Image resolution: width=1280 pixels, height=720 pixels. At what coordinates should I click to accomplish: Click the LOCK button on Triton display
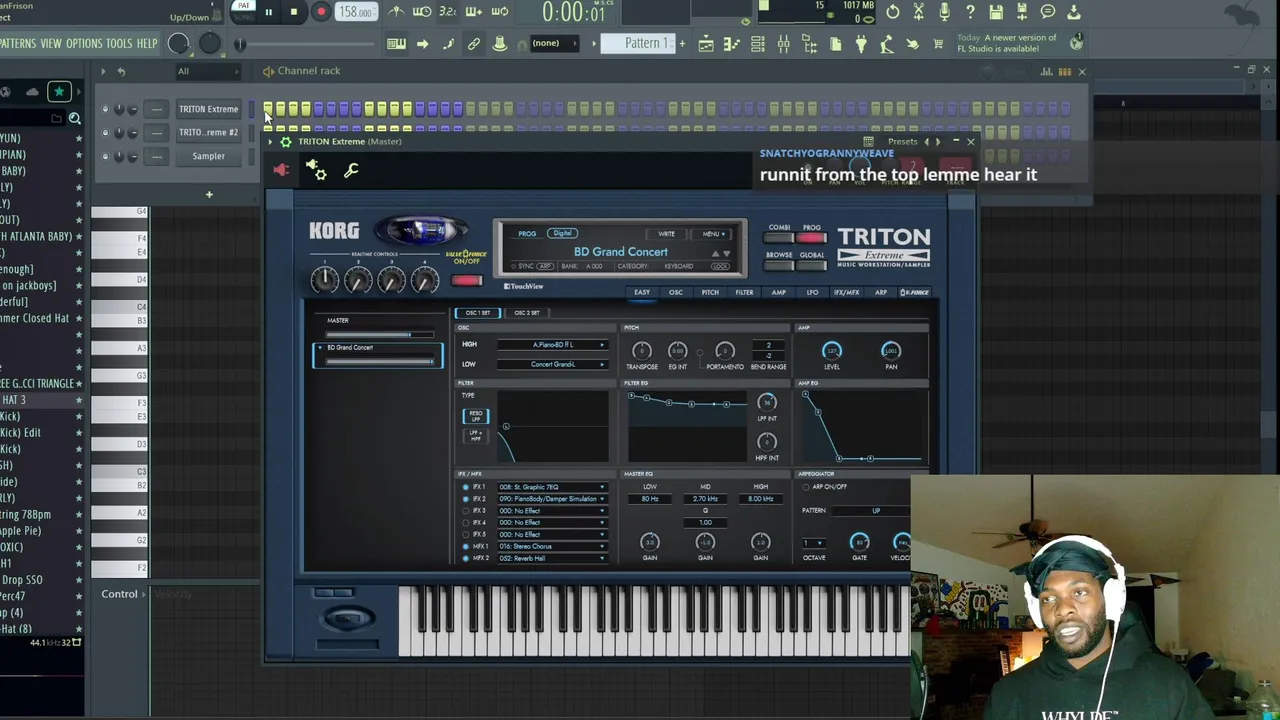[x=720, y=266]
